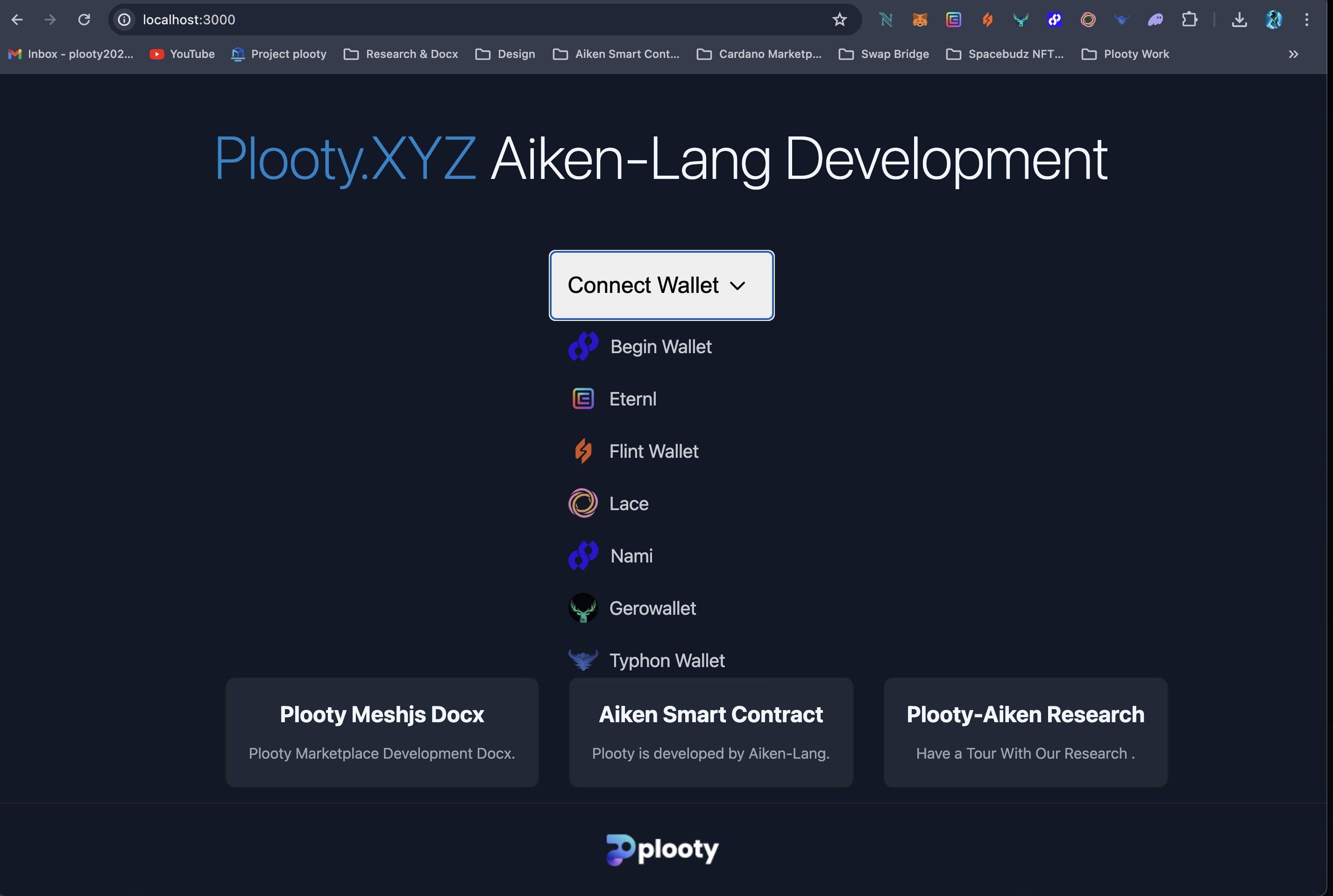Open the Project plooty bookmark
Image resolution: width=1333 pixels, height=896 pixels.
(x=279, y=54)
